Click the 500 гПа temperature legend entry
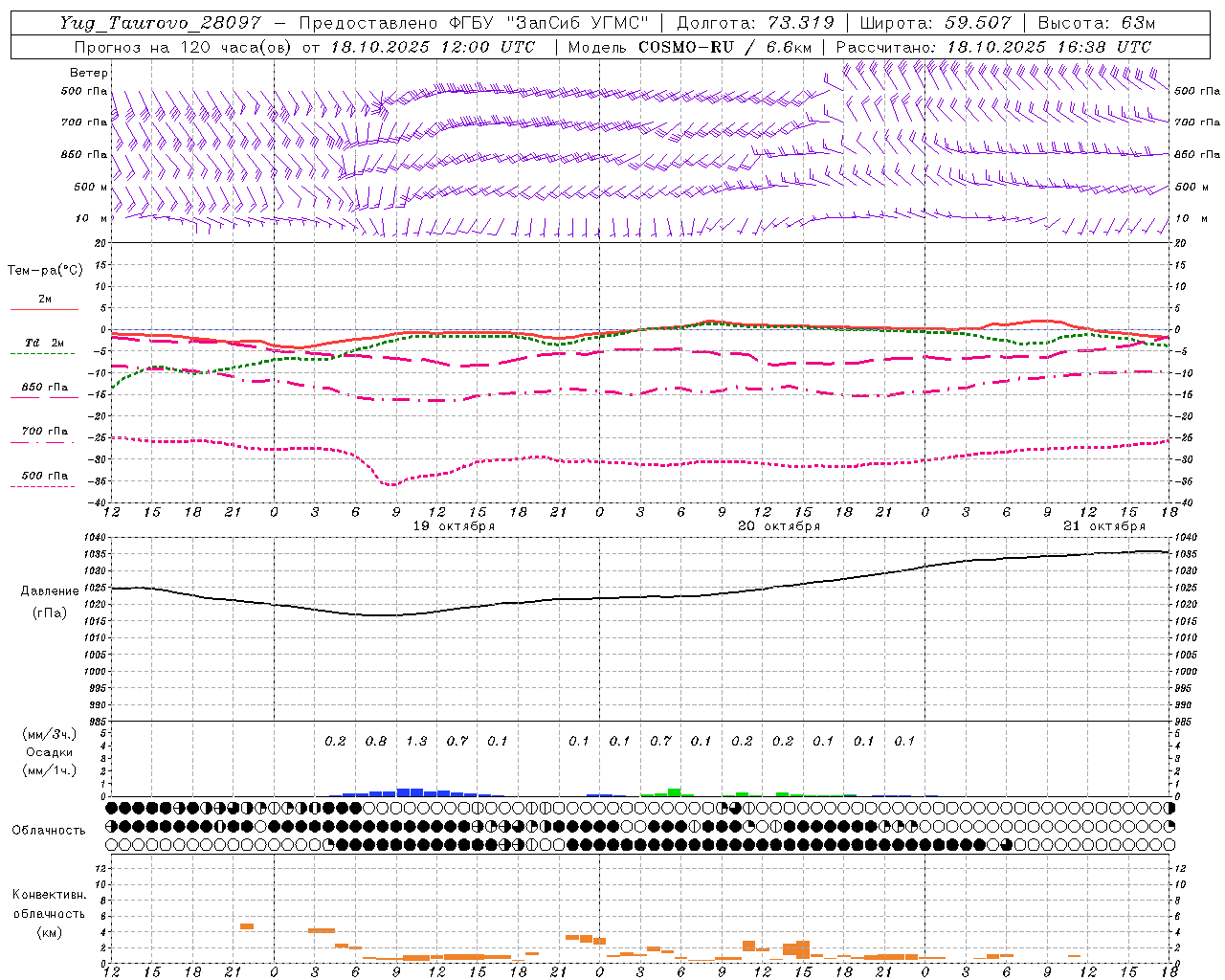Image resolution: width=1225 pixels, height=980 pixels. tap(44, 477)
